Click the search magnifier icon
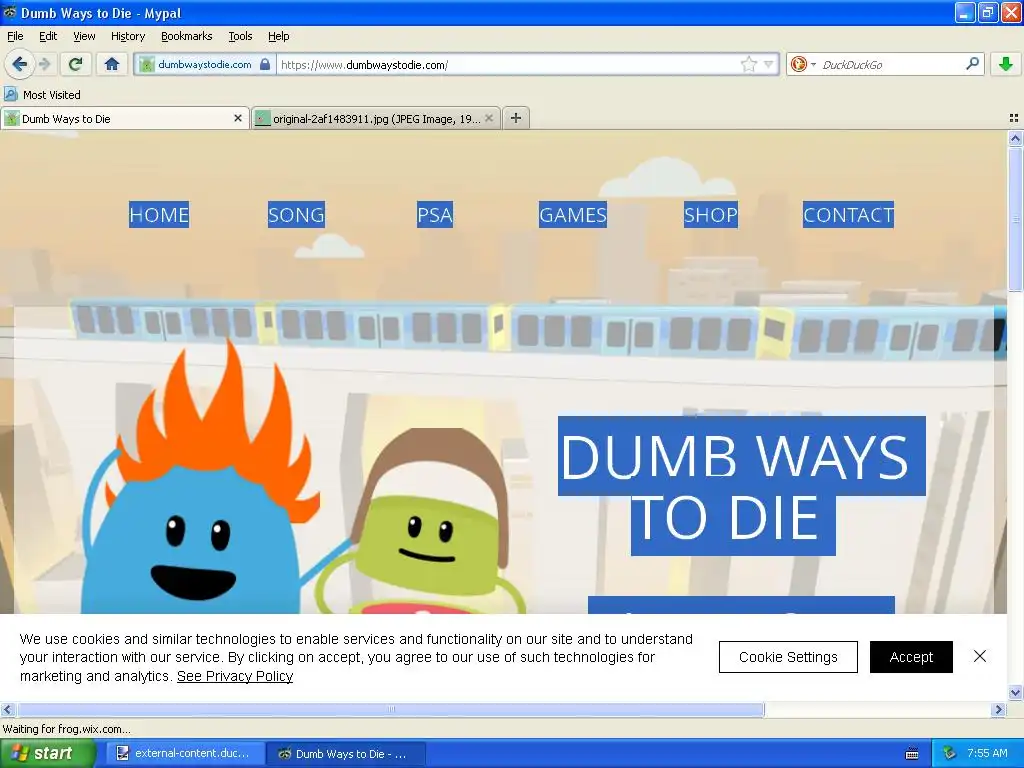Image resolution: width=1024 pixels, height=768 pixels. click(972, 64)
